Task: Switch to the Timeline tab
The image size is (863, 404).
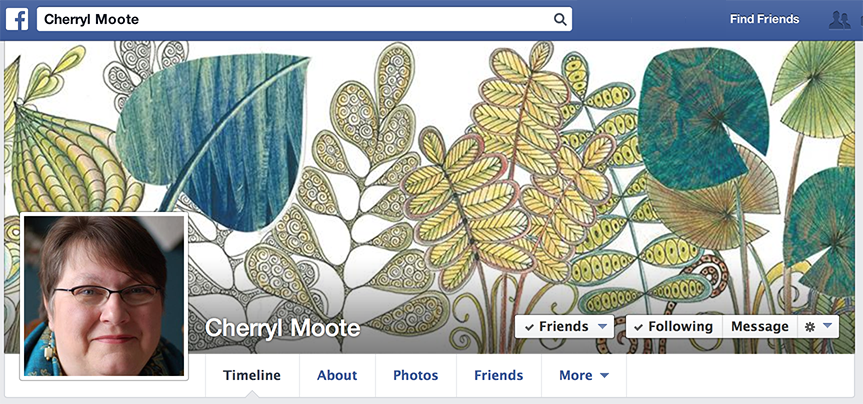Action: (x=252, y=375)
